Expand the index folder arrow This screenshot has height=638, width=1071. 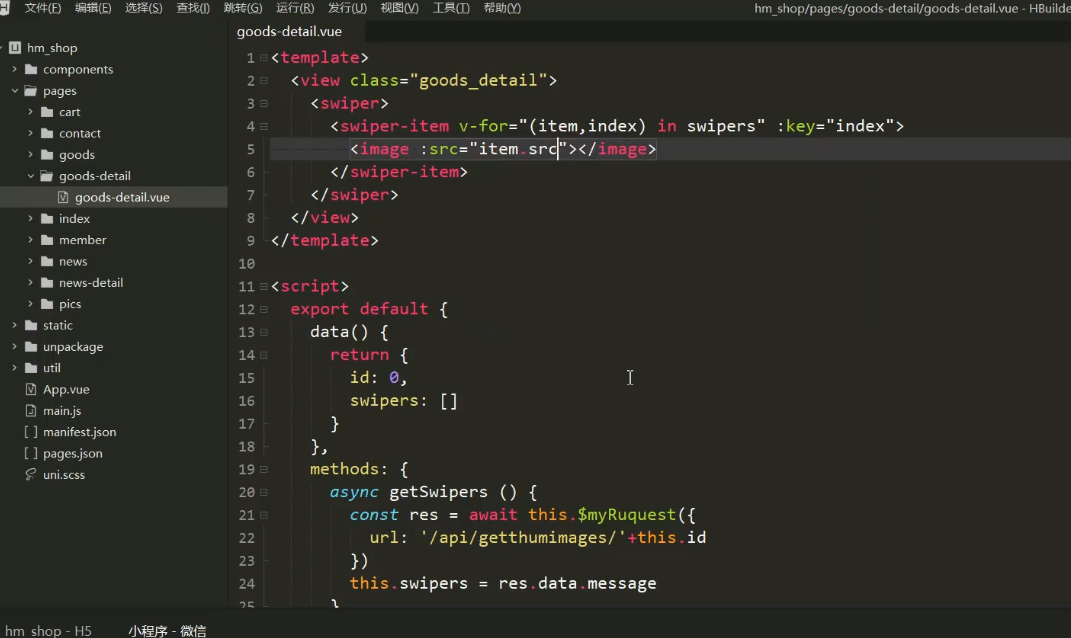[x=30, y=219]
